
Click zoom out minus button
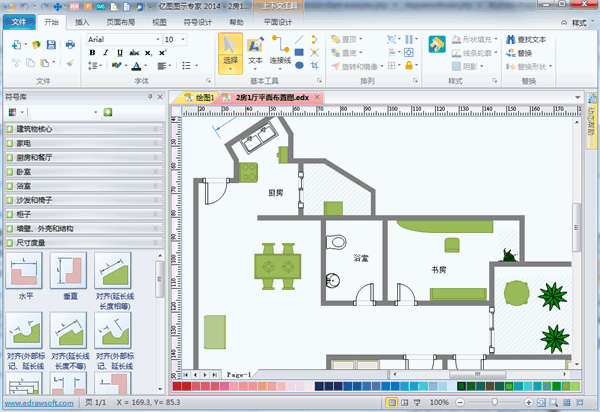[460, 402]
